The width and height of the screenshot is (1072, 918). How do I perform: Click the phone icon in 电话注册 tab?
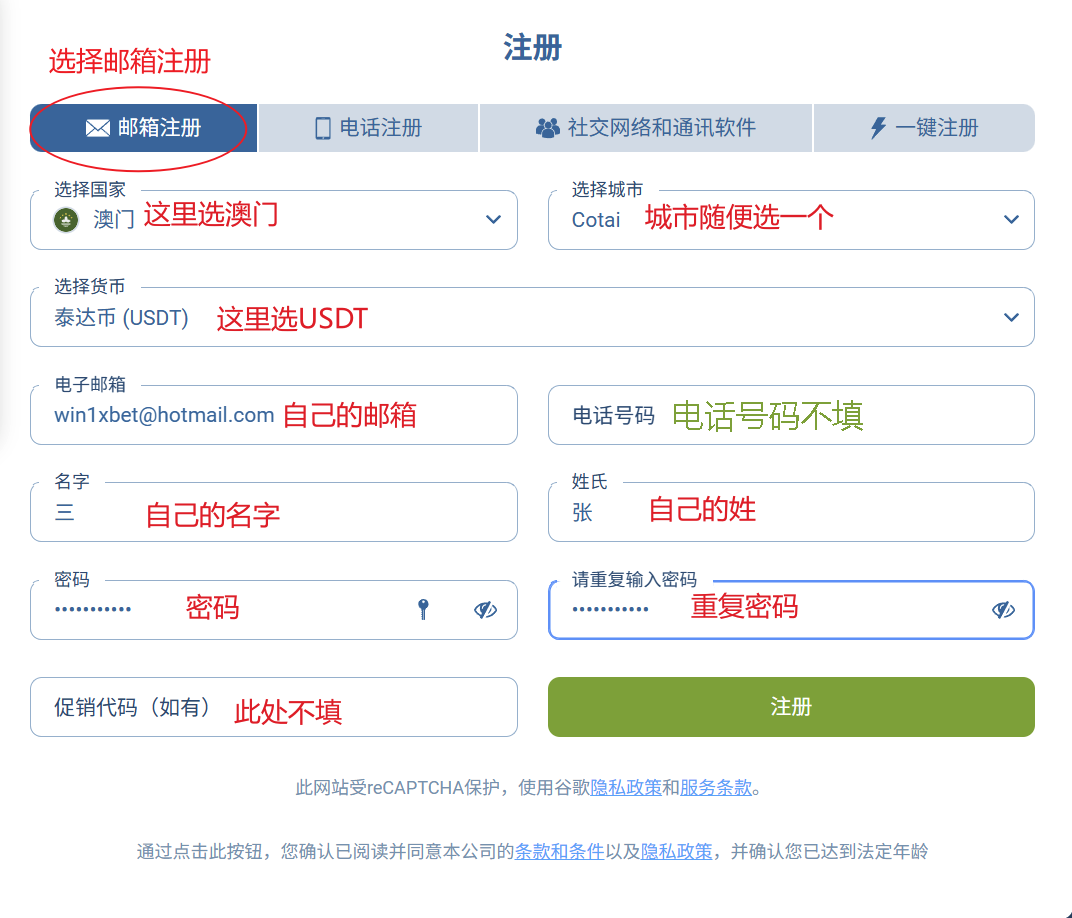(323, 128)
